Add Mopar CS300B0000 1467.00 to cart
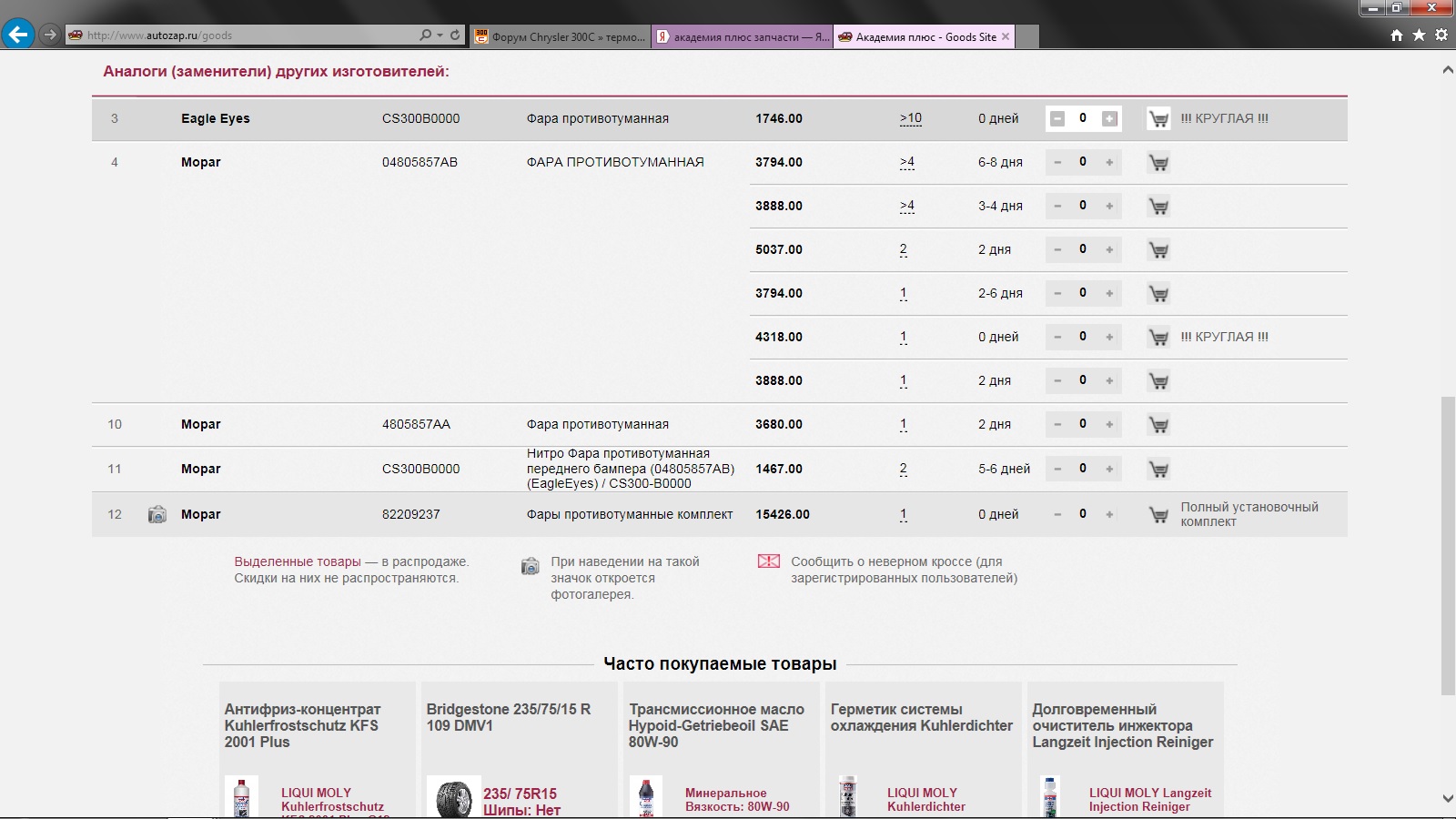 (1158, 470)
